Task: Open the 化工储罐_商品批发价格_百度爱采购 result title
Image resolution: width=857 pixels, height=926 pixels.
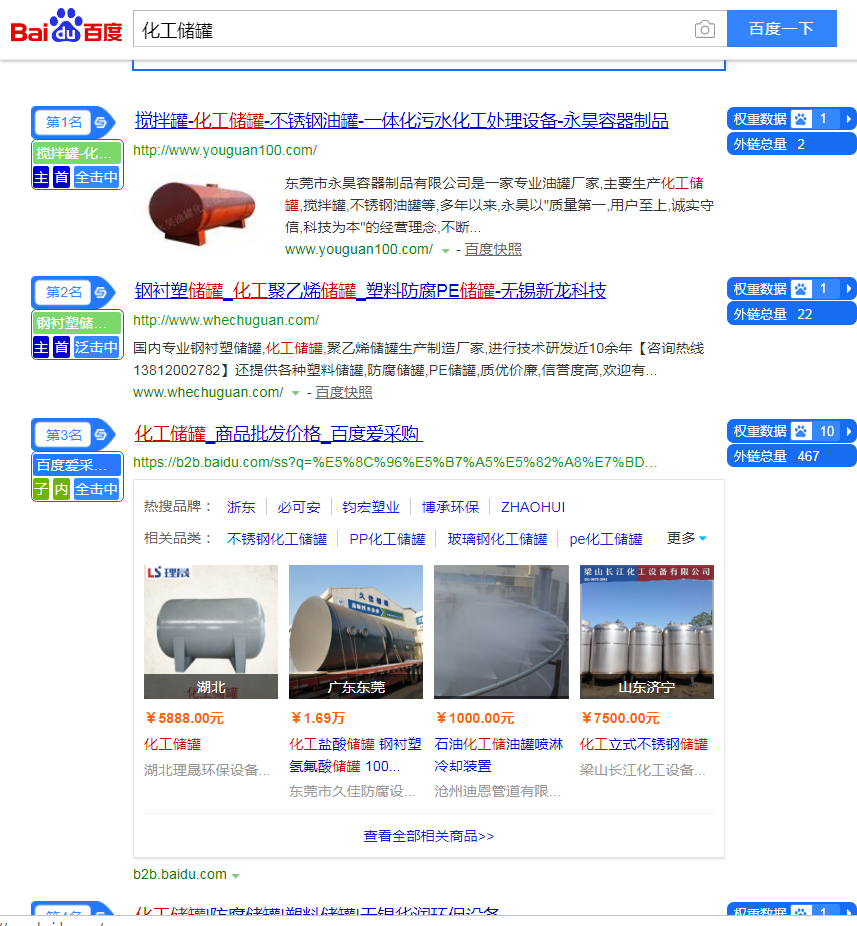Action: (278, 433)
